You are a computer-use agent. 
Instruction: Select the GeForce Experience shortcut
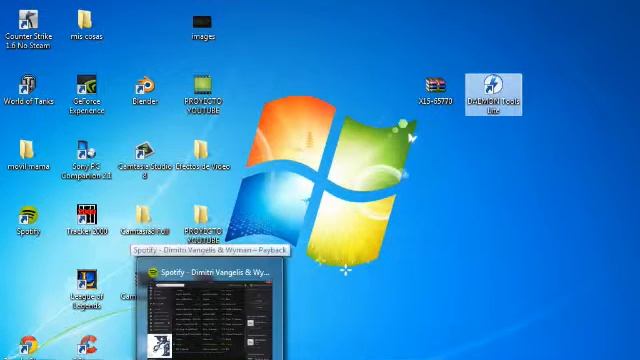point(87,94)
